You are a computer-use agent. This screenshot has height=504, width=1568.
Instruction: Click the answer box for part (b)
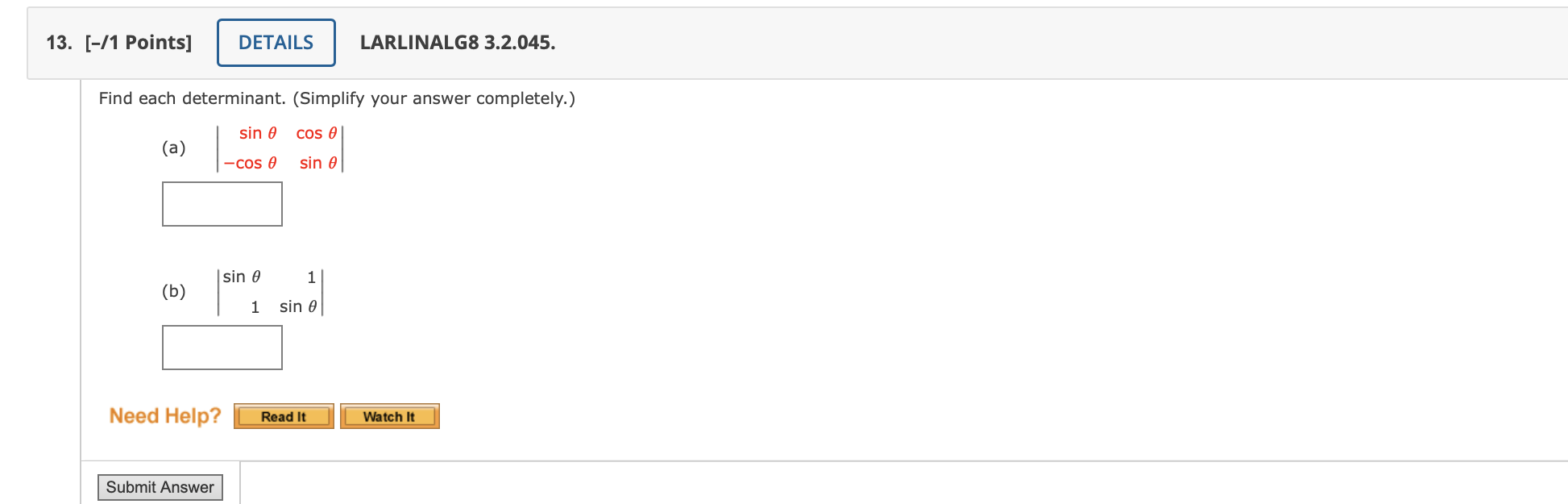point(222,347)
